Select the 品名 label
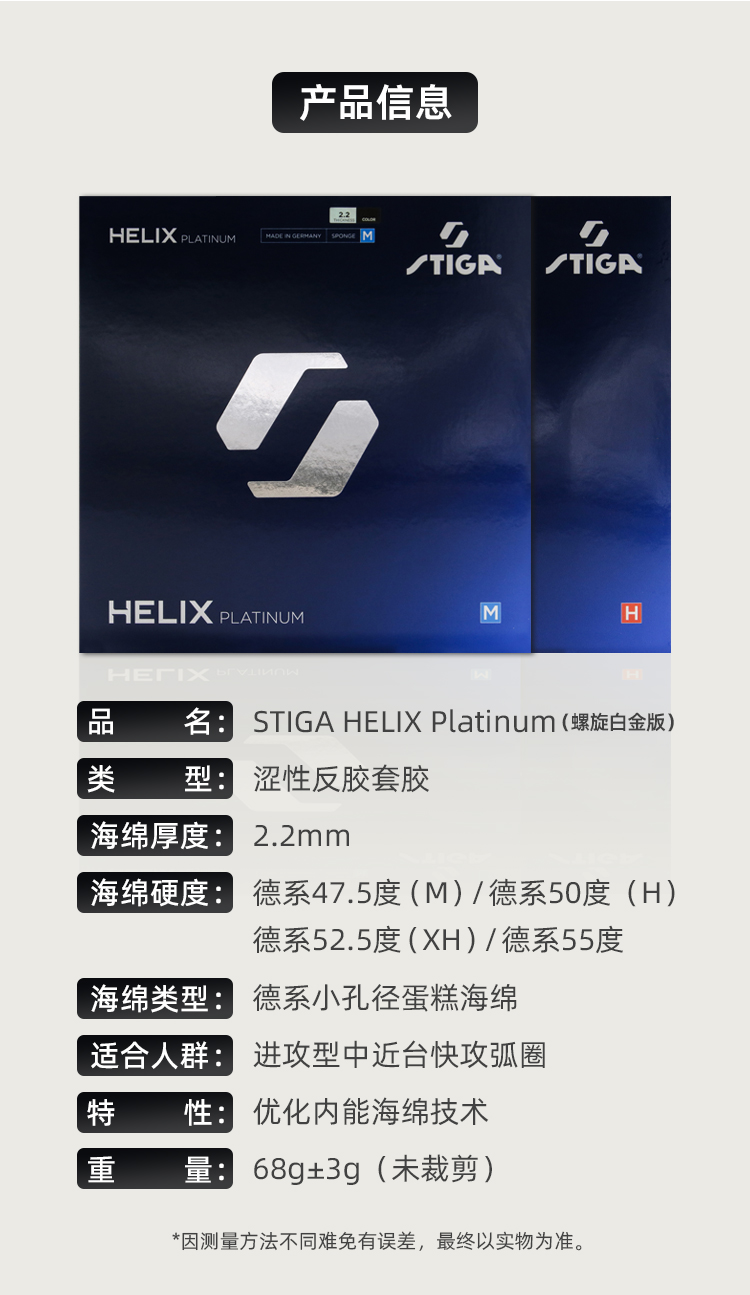Screen dimensions: 750x1295 pos(155,722)
